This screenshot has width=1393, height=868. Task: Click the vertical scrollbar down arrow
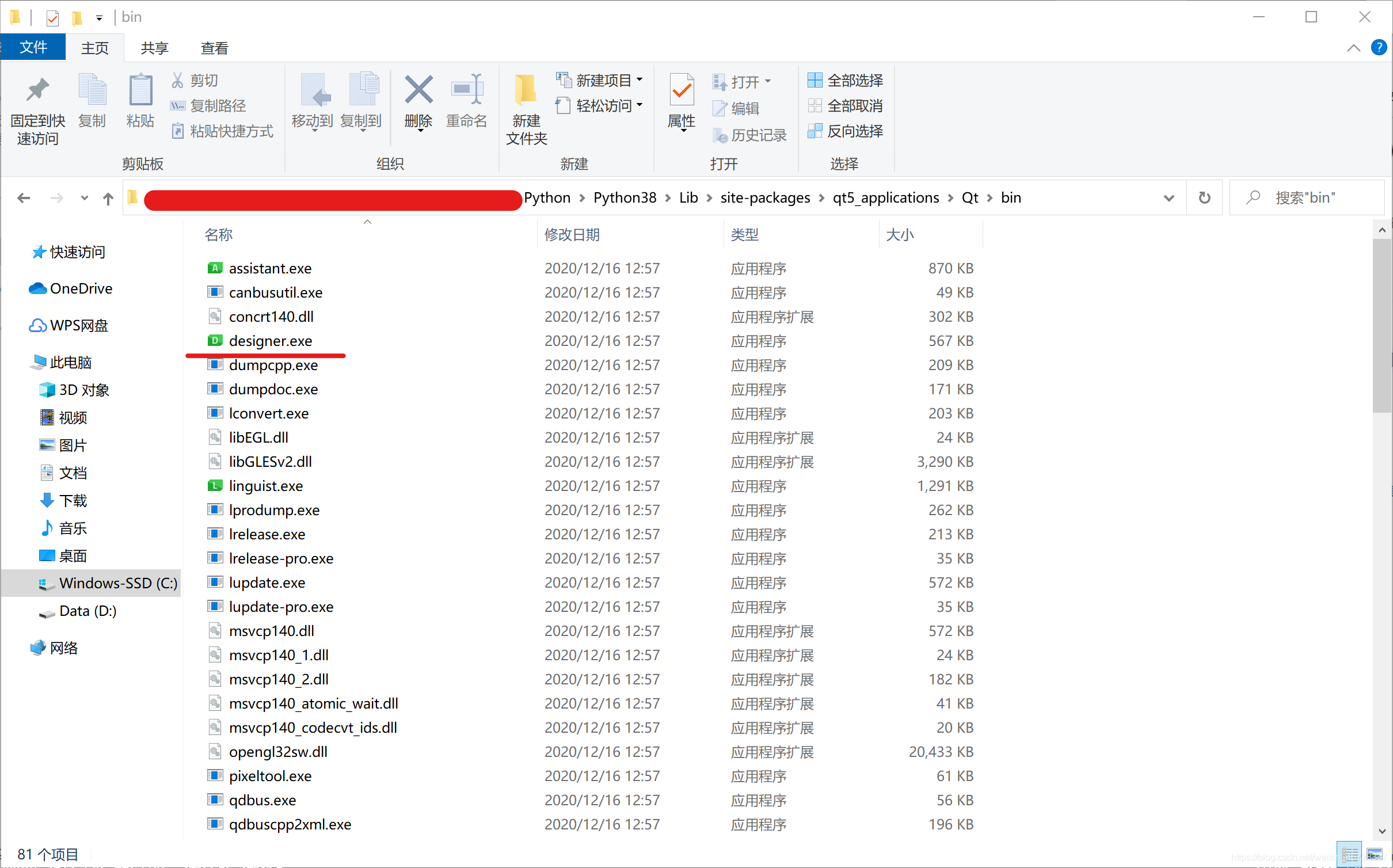(1382, 832)
